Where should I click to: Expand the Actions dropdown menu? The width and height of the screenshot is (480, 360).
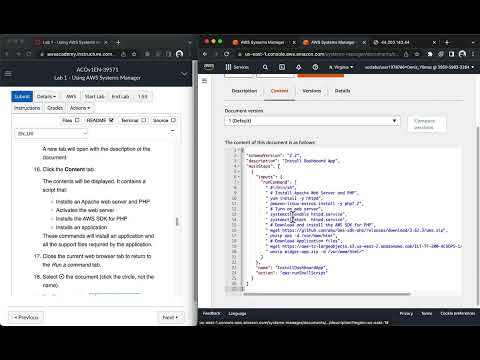(x=80, y=108)
